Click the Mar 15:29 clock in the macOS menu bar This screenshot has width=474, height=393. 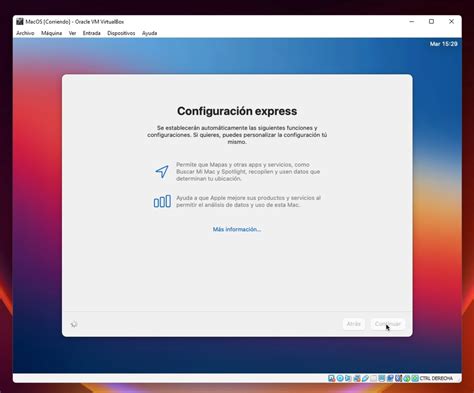click(443, 44)
